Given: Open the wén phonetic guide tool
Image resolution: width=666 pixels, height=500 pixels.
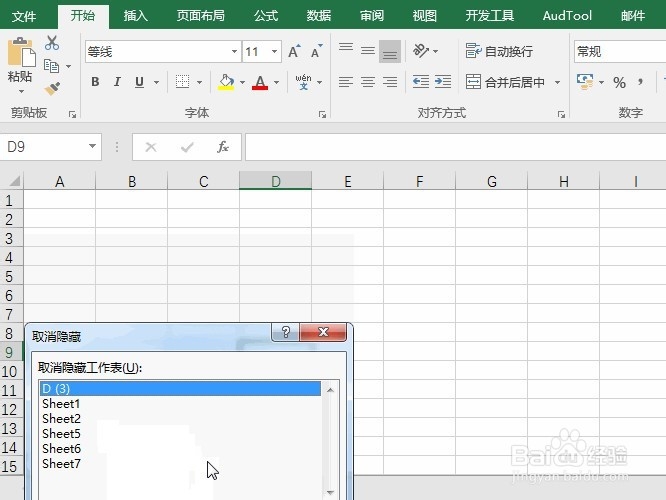Looking at the screenshot, I should pyautogui.click(x=303, y=82).
